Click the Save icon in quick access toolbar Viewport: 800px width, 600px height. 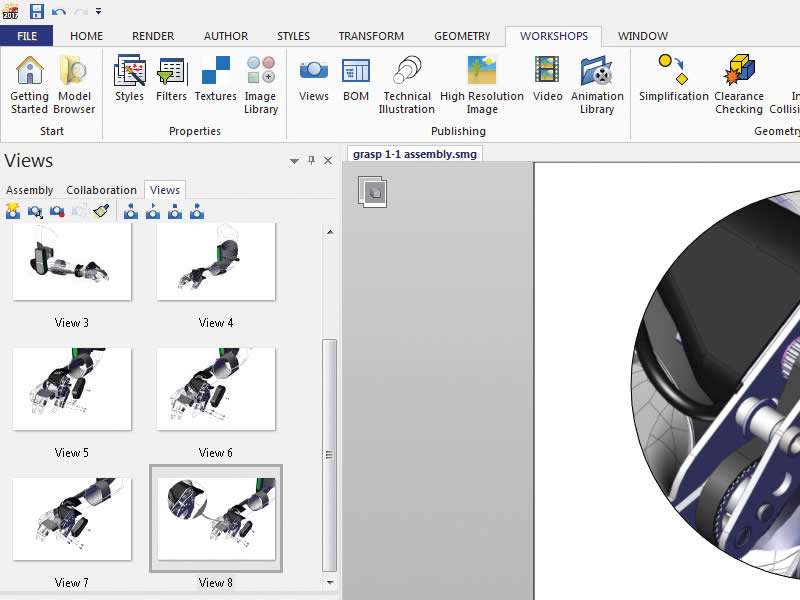37,11
